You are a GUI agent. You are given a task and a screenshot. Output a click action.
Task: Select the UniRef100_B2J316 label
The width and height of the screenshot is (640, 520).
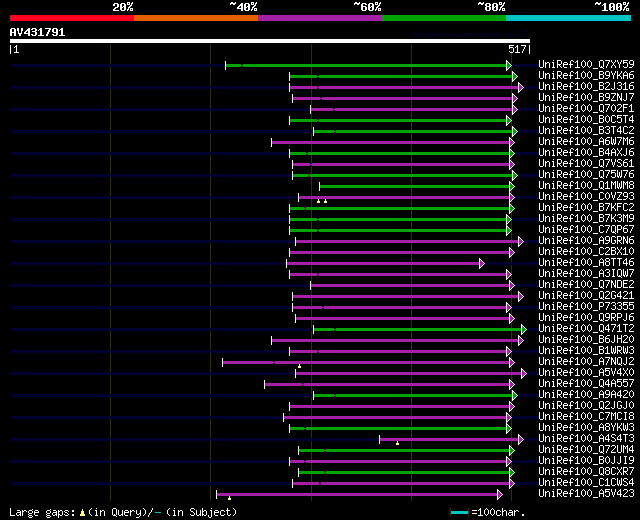tap(586, 87)
